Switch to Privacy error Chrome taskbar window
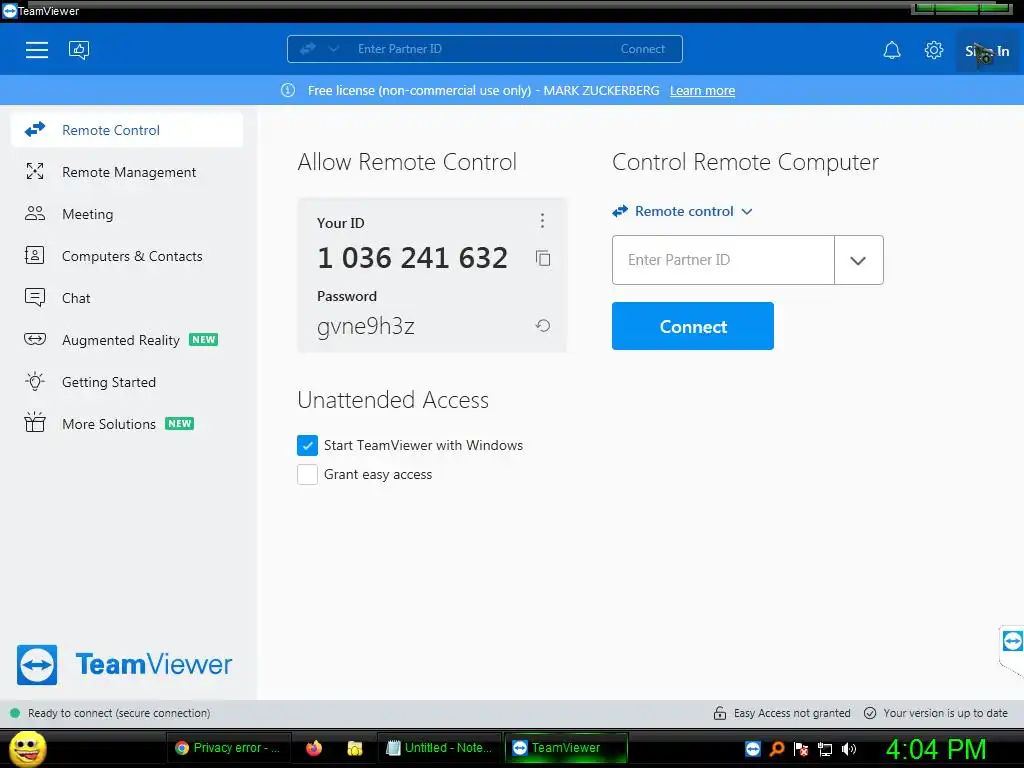 click(x=227, y=748)
